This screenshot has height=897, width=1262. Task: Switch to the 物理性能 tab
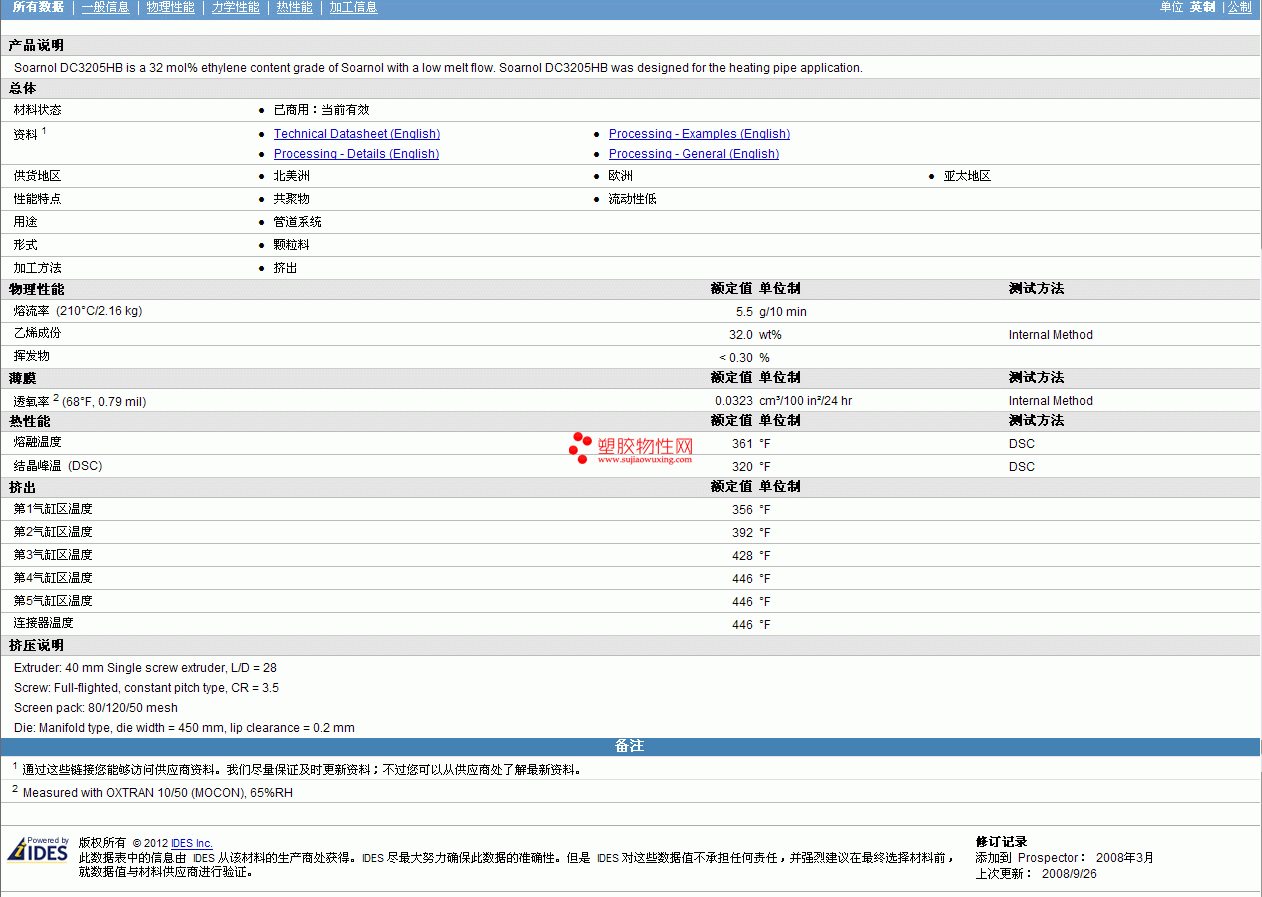(x=170, y=7)
